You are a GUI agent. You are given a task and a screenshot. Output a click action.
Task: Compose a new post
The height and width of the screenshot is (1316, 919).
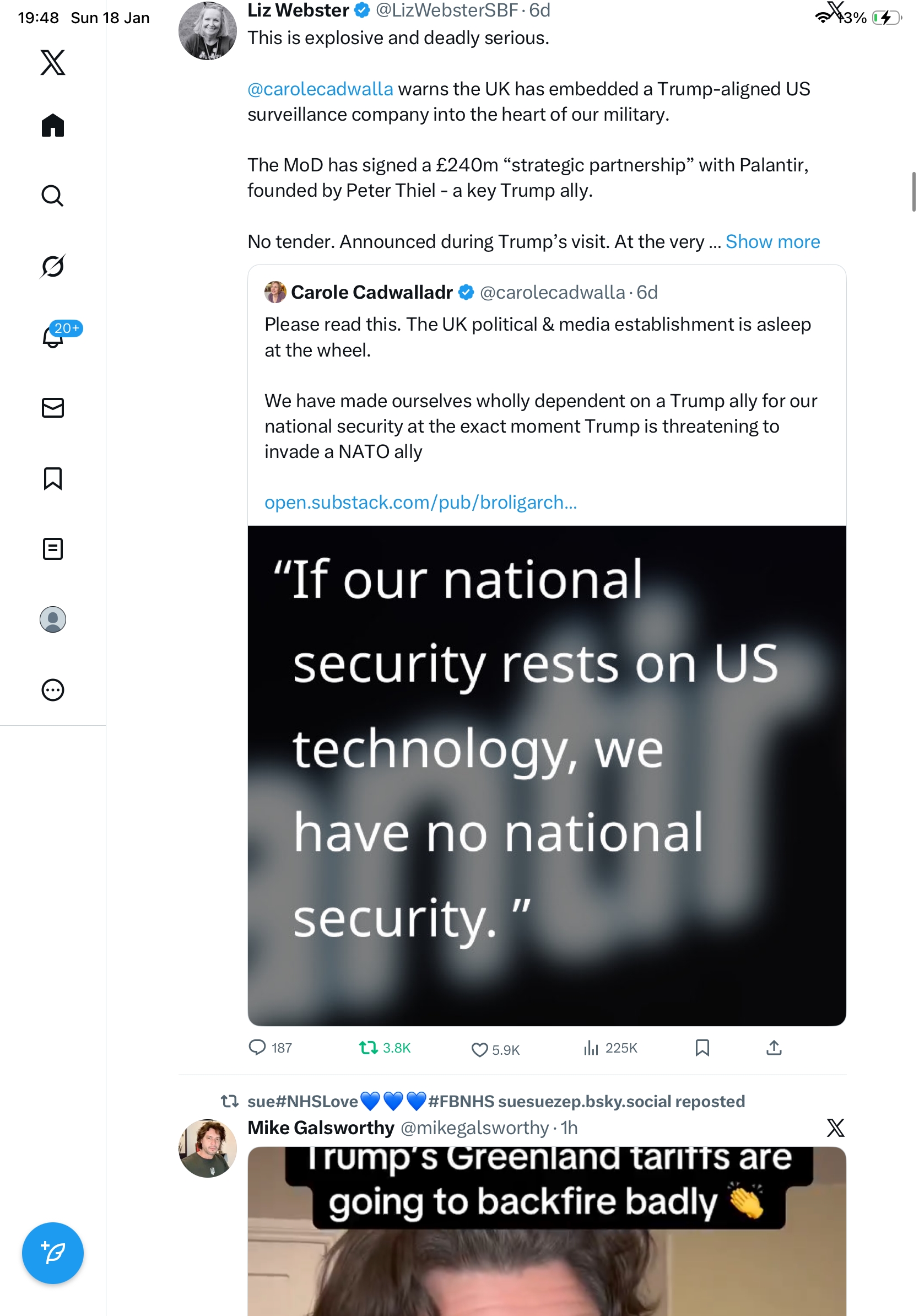[x=53, y=1253]
